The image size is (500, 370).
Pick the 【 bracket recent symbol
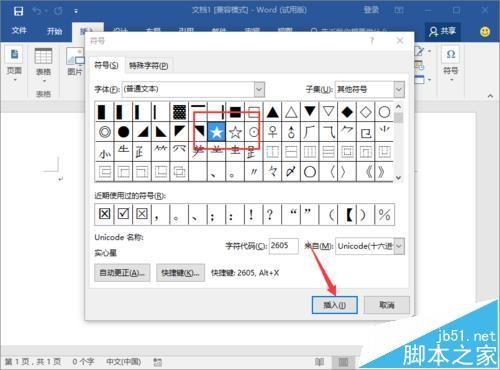point(348,214)
